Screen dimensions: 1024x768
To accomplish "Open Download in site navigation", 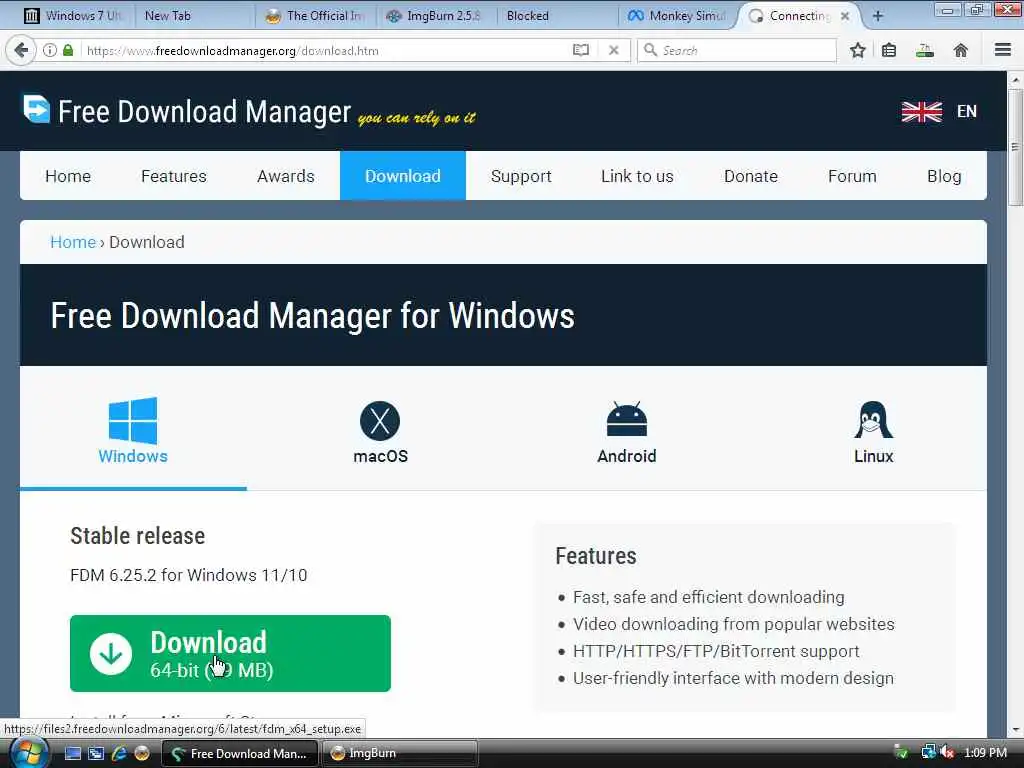I will 403,176.
